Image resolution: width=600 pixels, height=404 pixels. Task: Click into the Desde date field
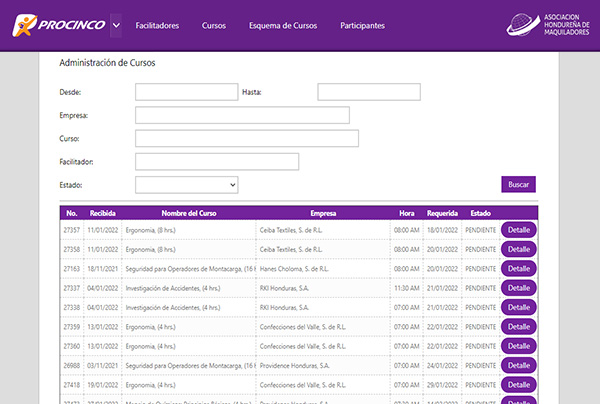pos(186,92)
